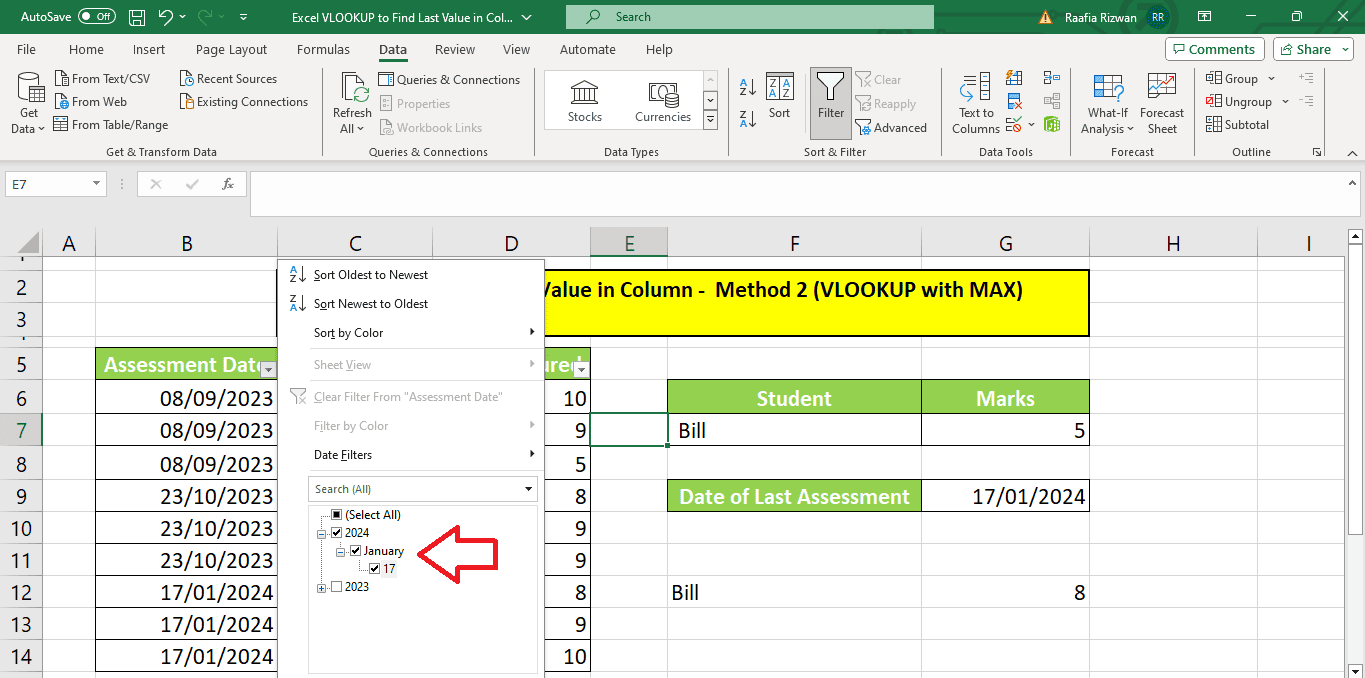Screen dimensions: 1365x678
Task: Uncheck the January checkbox
Action: click(356, 550)
